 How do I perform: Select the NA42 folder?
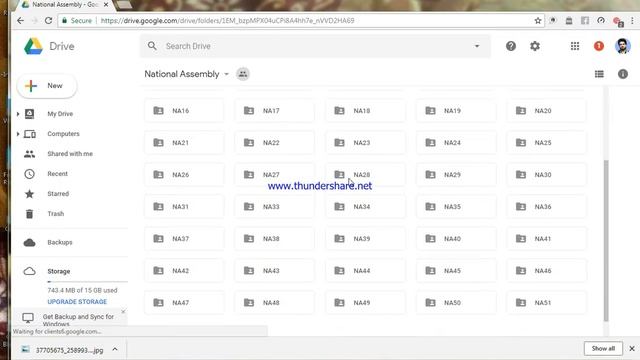(184, 271)
